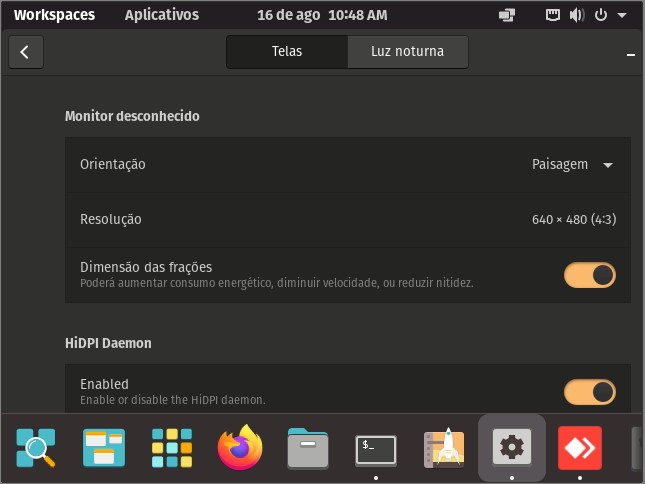Click the volume icon in top bar
This screenshot has height=484, width=645.
577,15
